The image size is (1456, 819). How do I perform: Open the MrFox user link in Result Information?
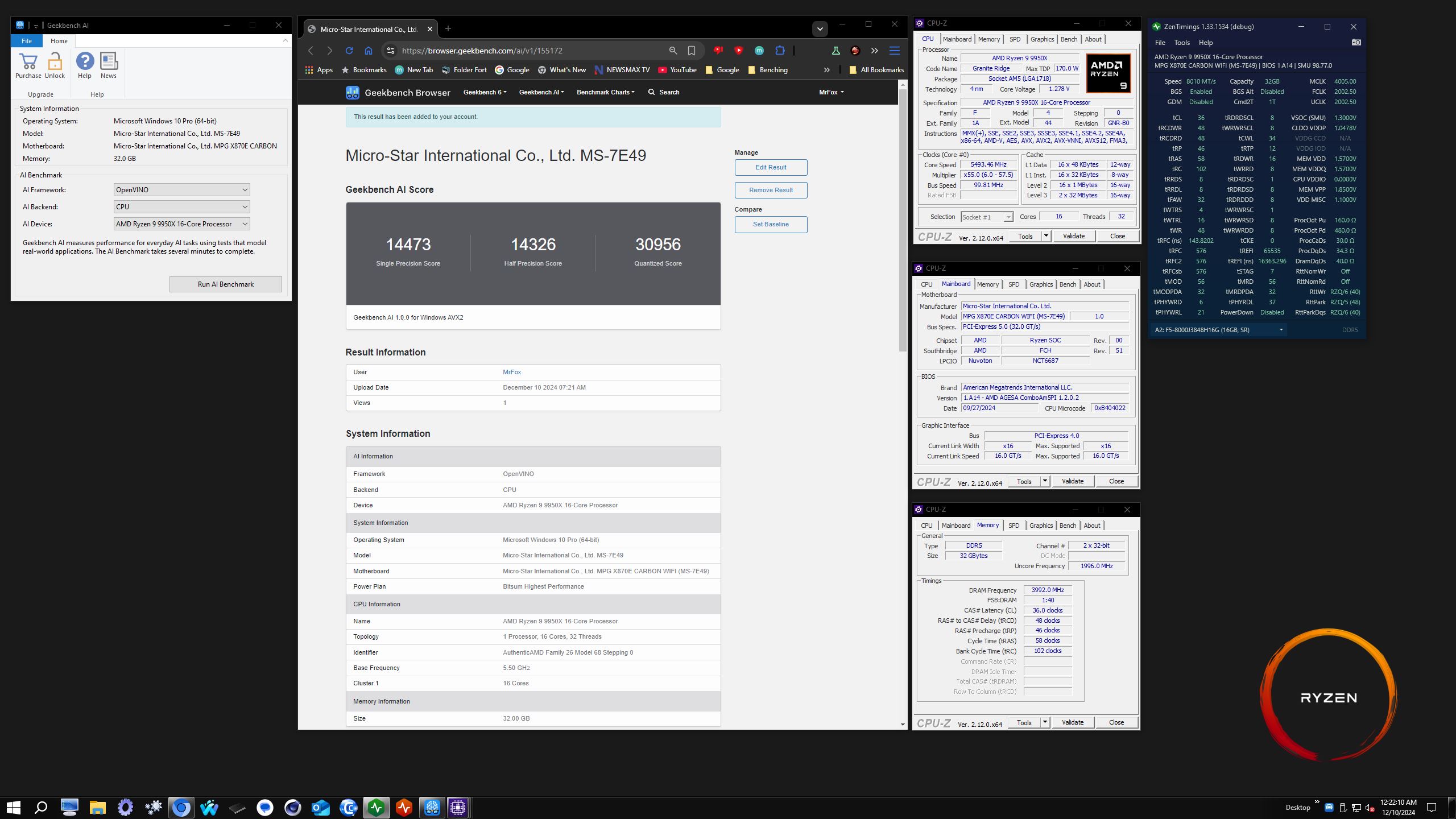pos(512,372)
